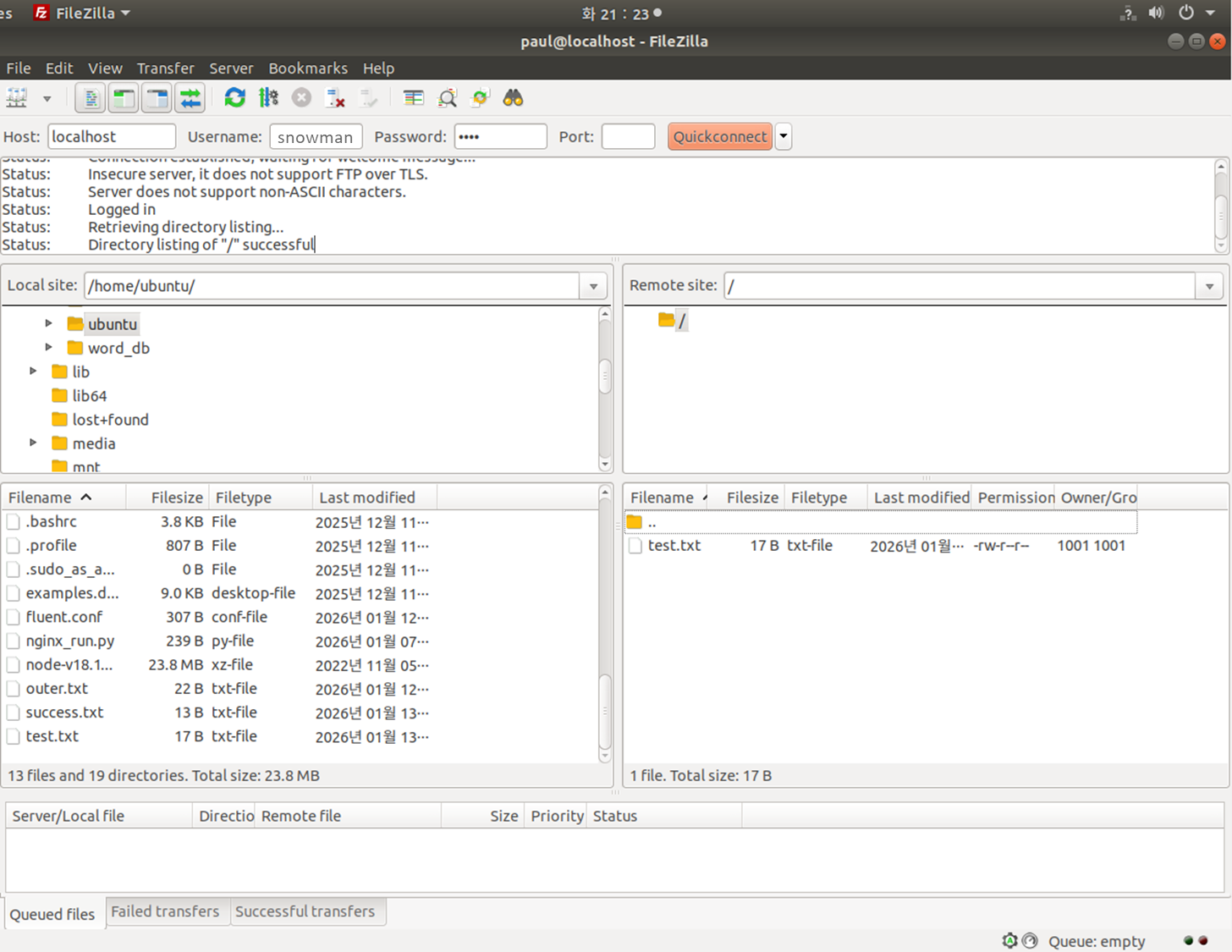The width and height of the screenshot is (1232, 952).
Task: Open the power menu icon in top bar
Action: 1186,13
